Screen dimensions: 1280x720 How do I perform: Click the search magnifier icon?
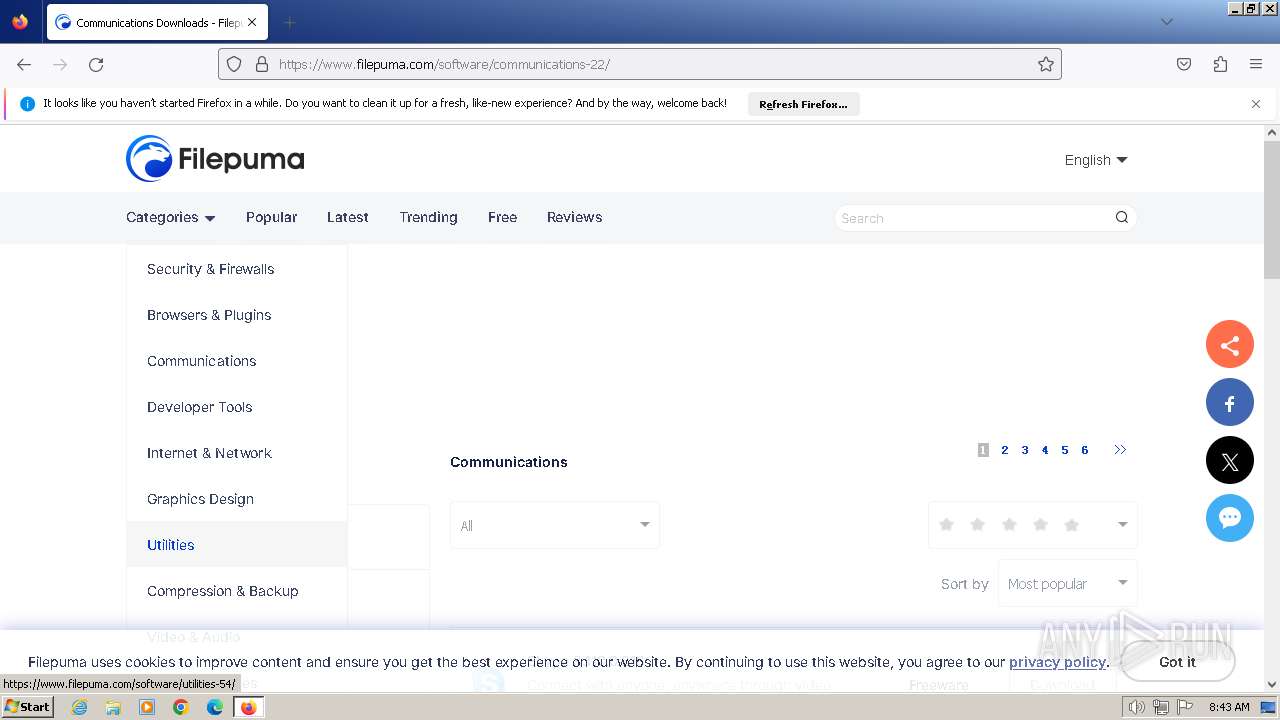click(x=1122, y=217)
